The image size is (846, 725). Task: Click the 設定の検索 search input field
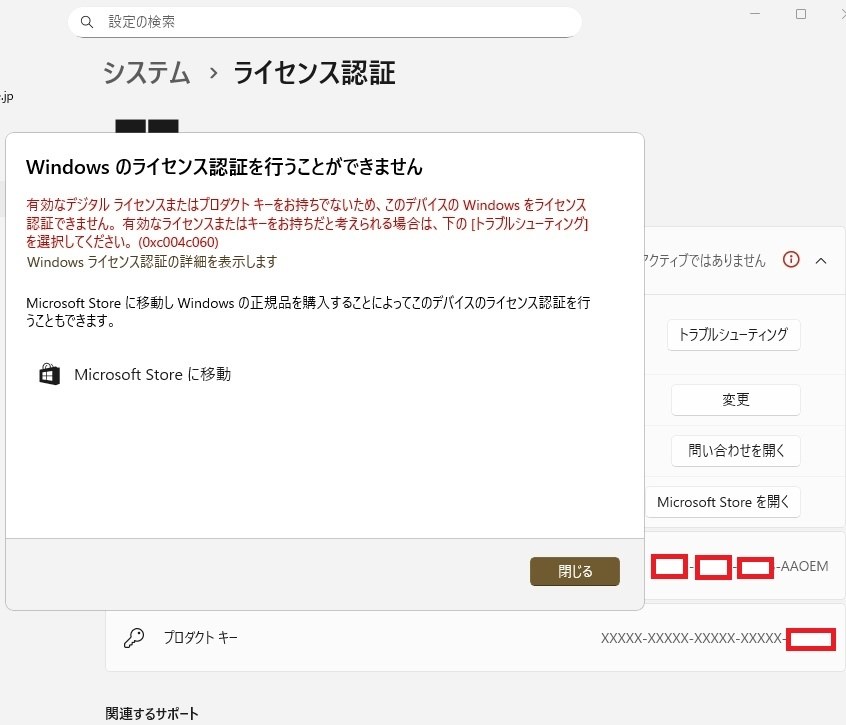300,21
